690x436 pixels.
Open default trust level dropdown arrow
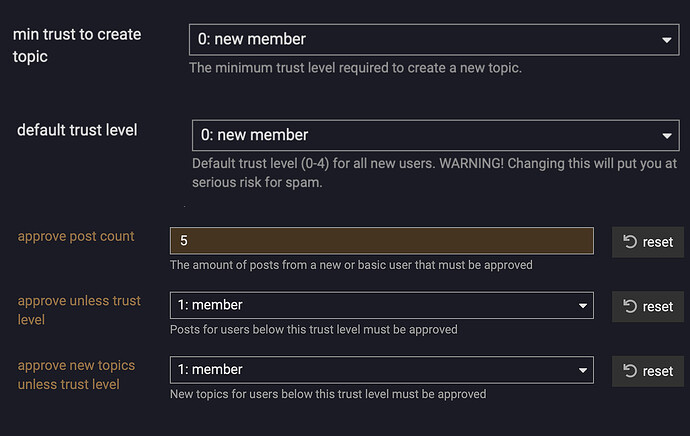tap(667, 136)
